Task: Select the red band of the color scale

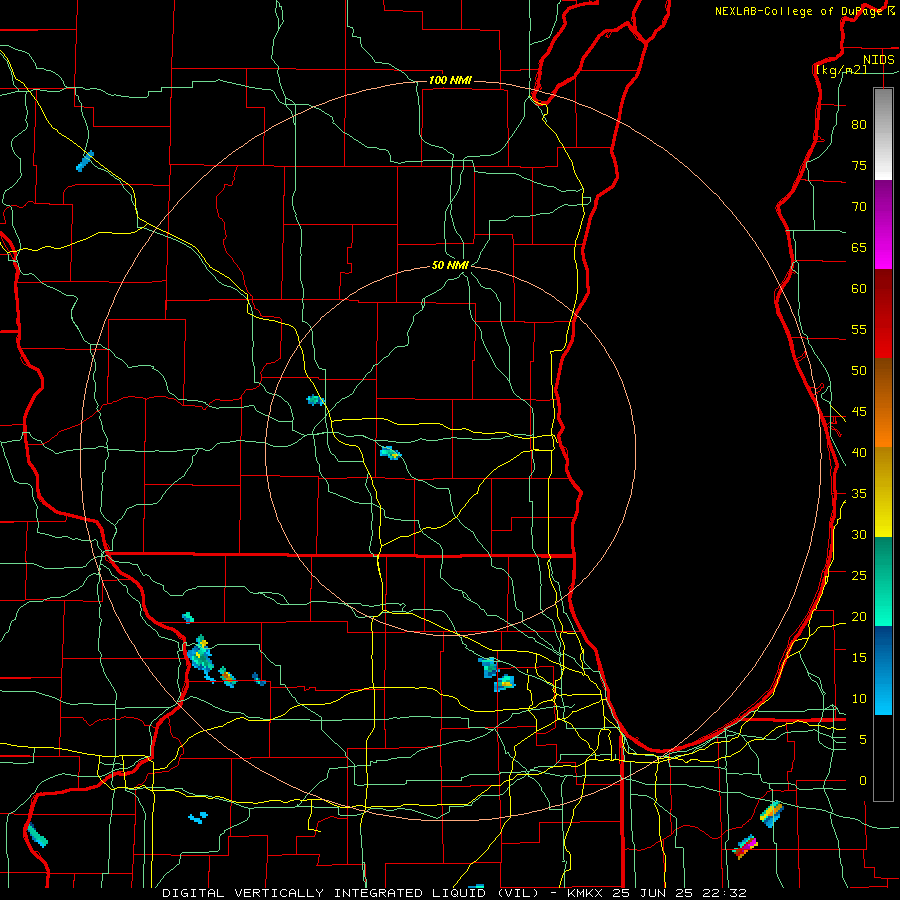Action: (883, 314)
